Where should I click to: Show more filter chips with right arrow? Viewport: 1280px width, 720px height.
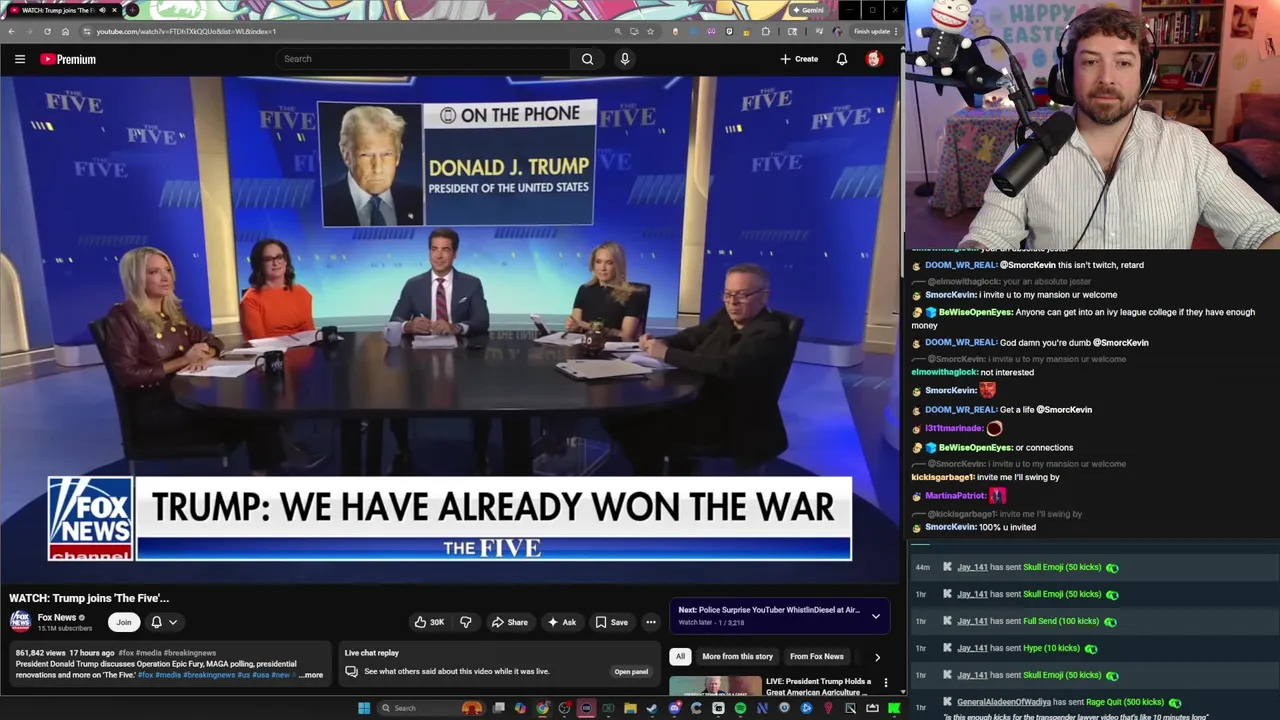coord(877,657)
